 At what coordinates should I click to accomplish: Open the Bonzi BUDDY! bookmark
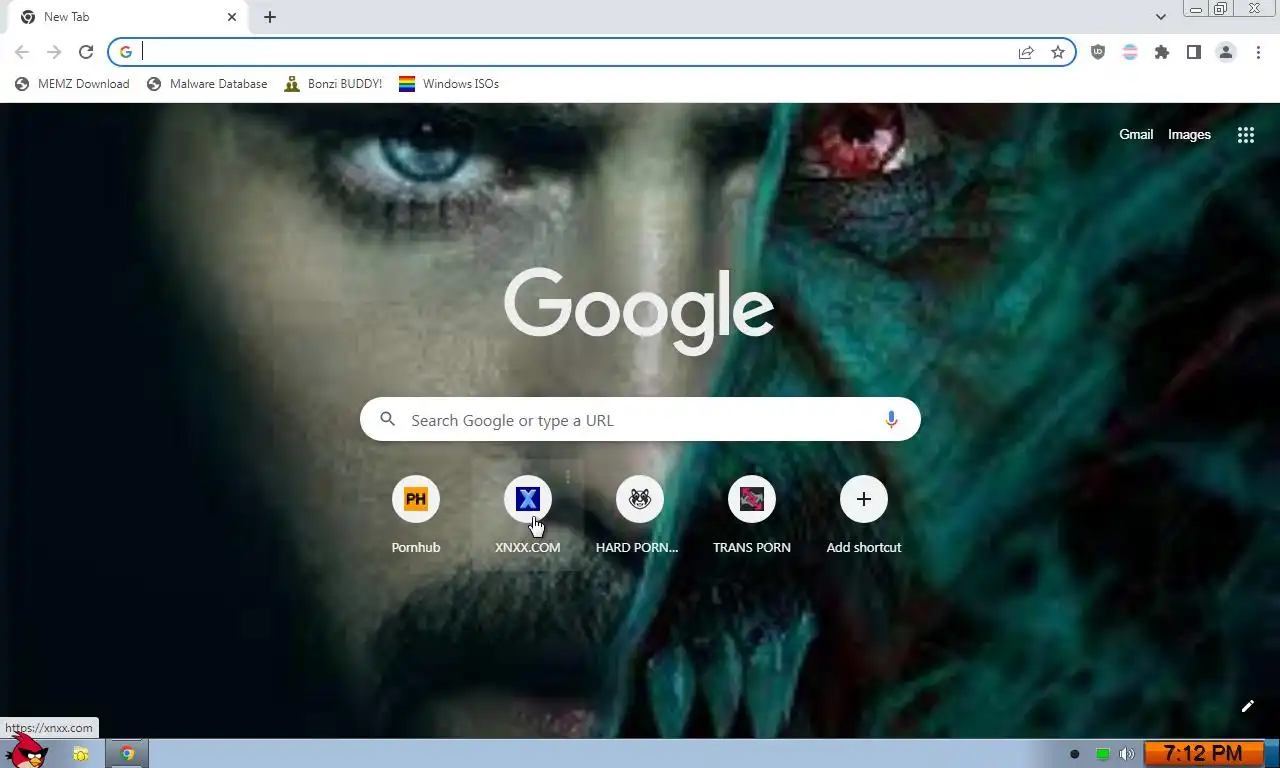click(333, 84)
